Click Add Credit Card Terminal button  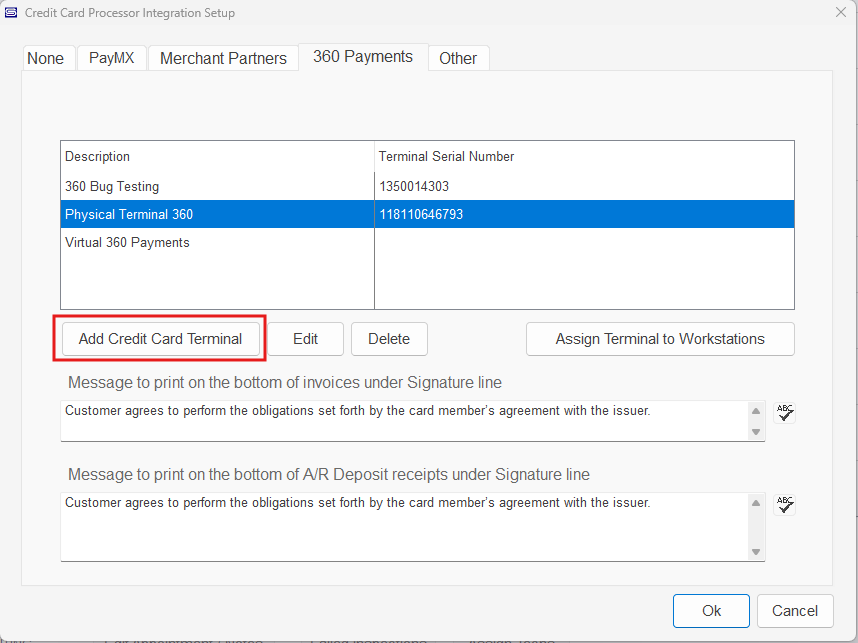[x=160, y=339]
